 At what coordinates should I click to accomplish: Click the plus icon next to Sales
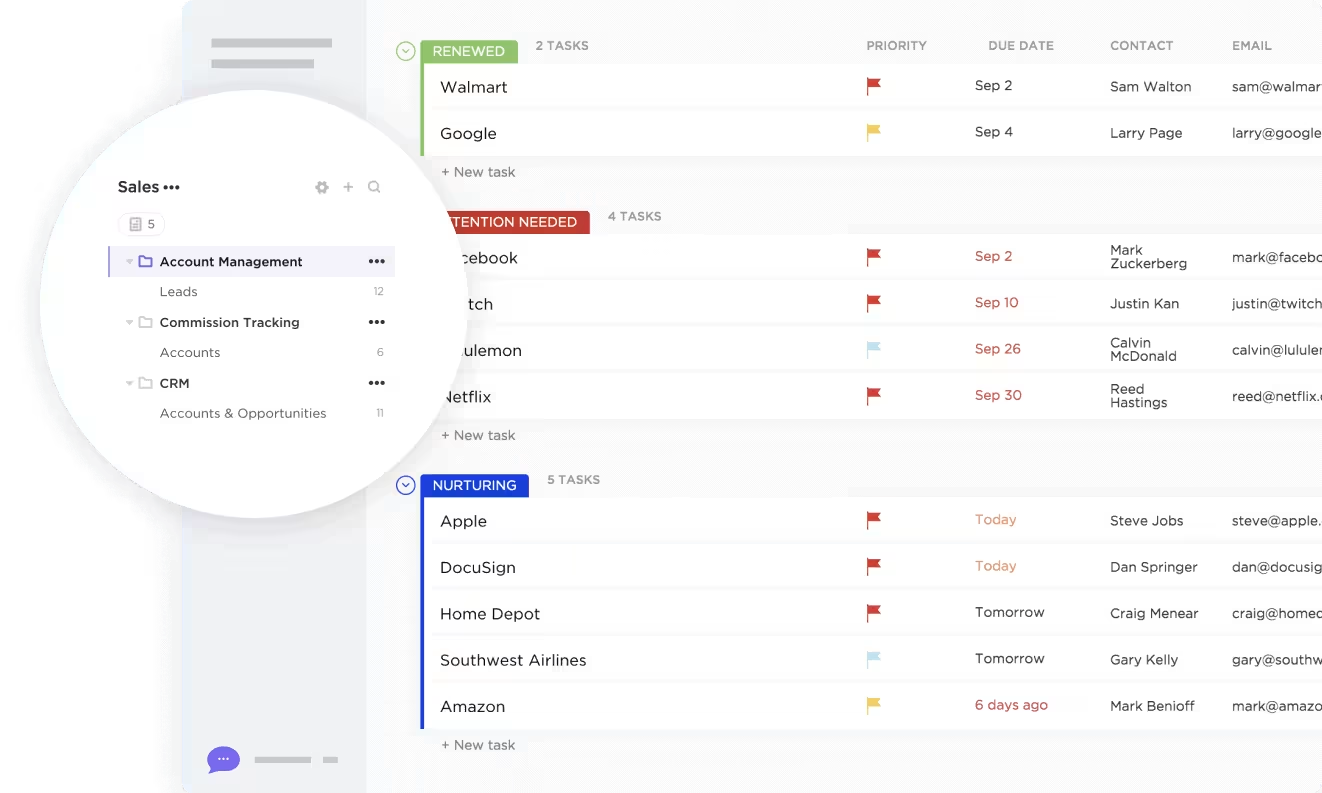tap(348, 187)
